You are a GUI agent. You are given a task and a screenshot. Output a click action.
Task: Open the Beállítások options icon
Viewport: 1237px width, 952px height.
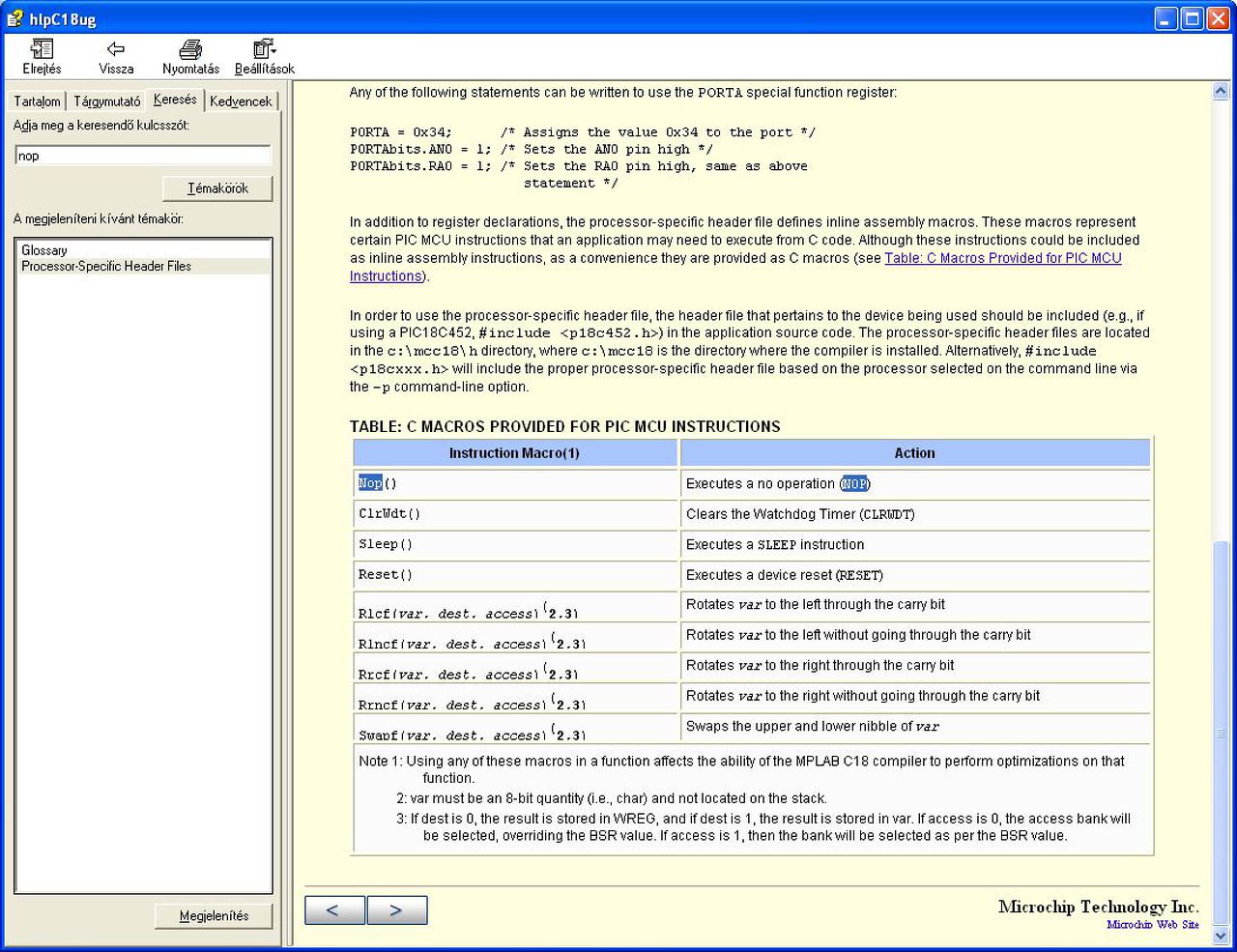pyautogui.click(x=264, y=49)
